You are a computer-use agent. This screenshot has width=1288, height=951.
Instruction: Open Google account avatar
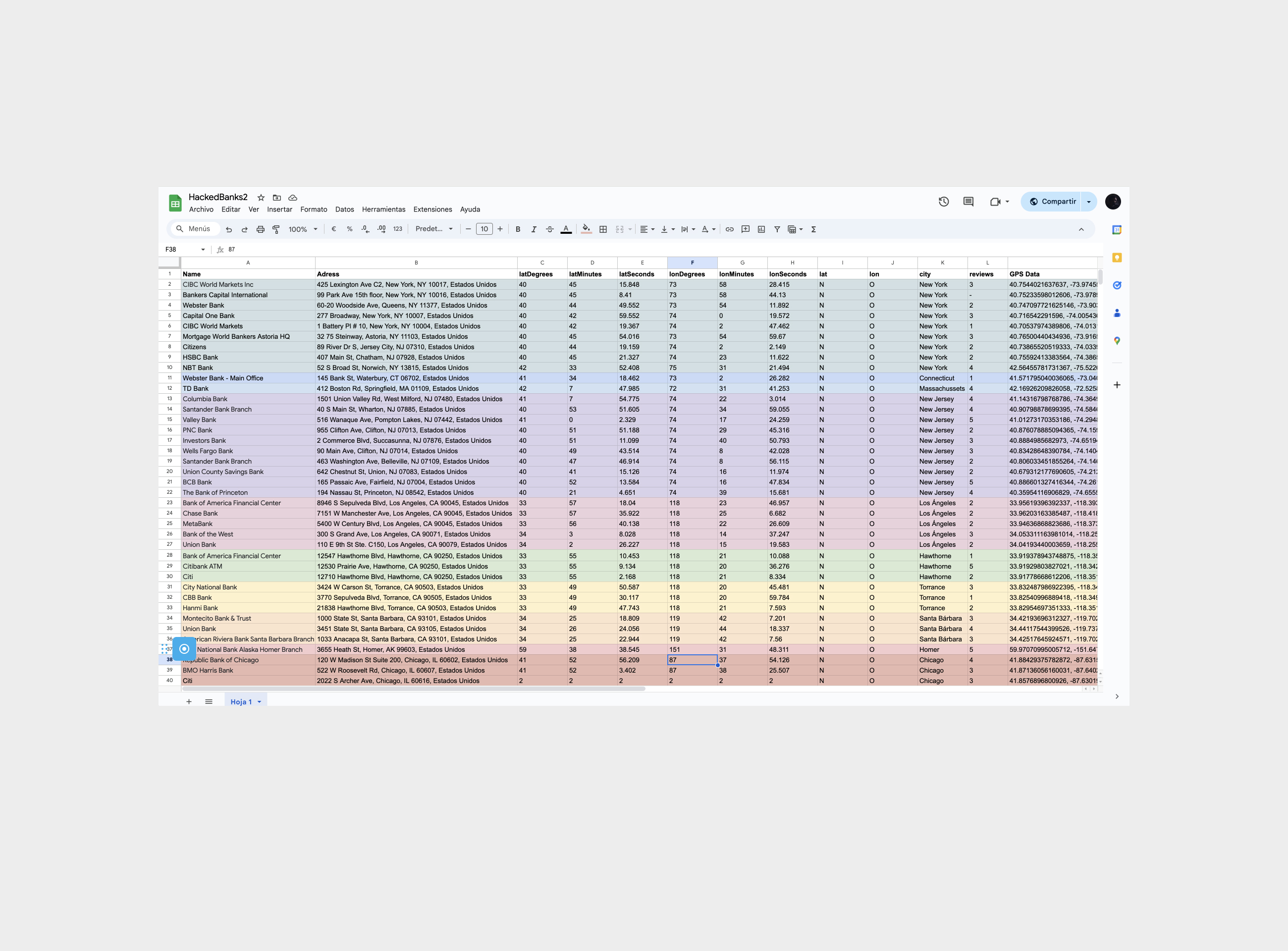pos(1113,202)
